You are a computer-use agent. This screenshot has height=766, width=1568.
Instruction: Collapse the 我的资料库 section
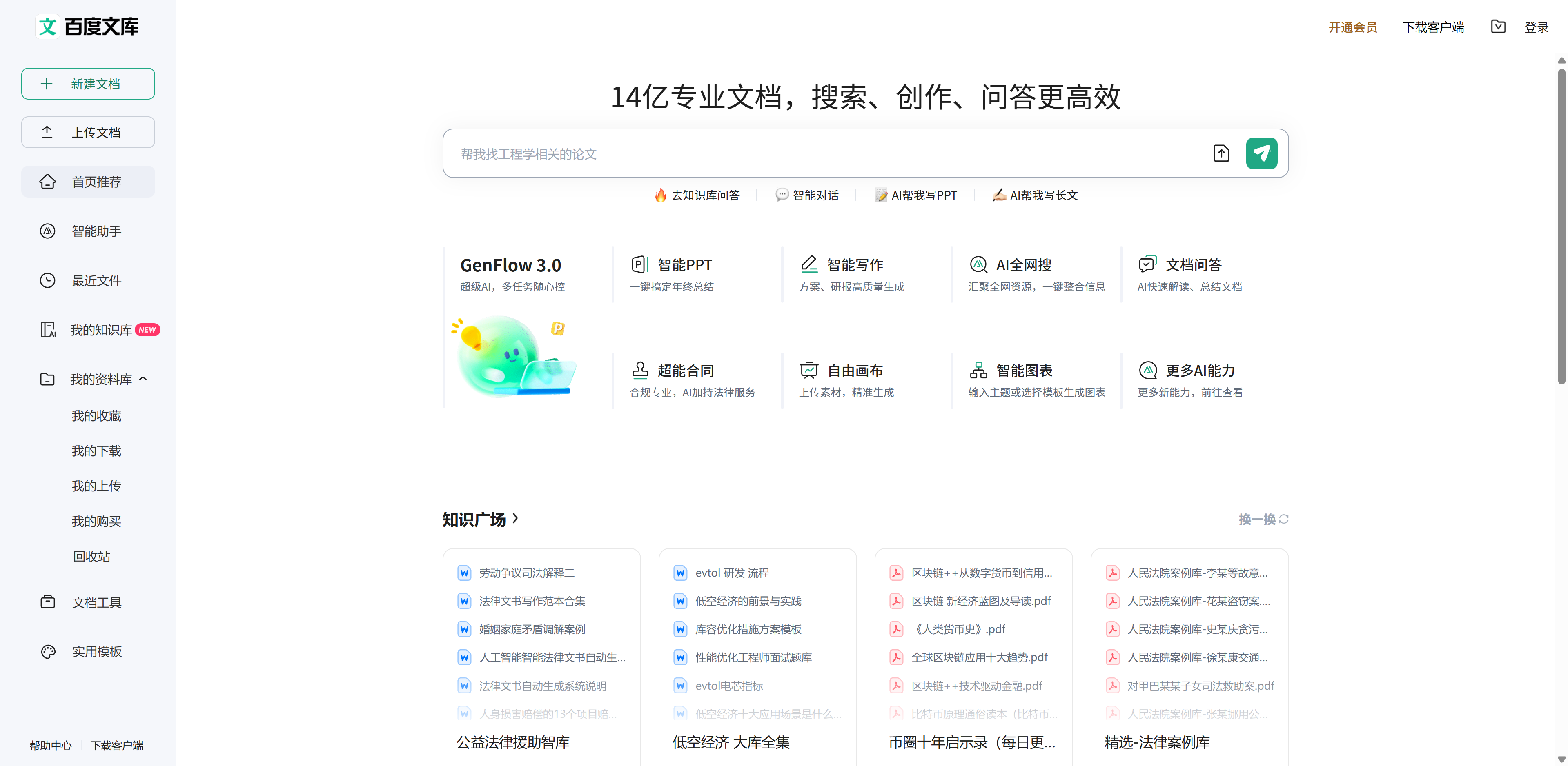(x=144, y=379)
